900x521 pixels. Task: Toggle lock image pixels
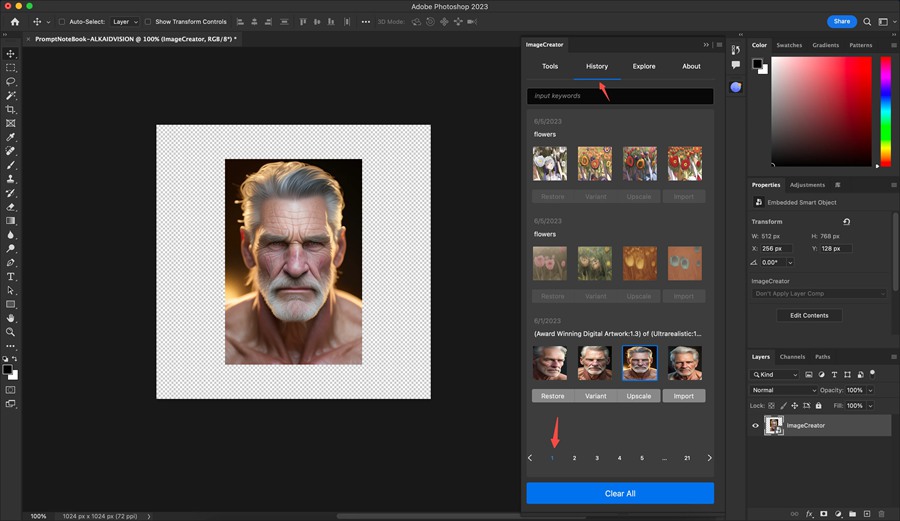783,406
